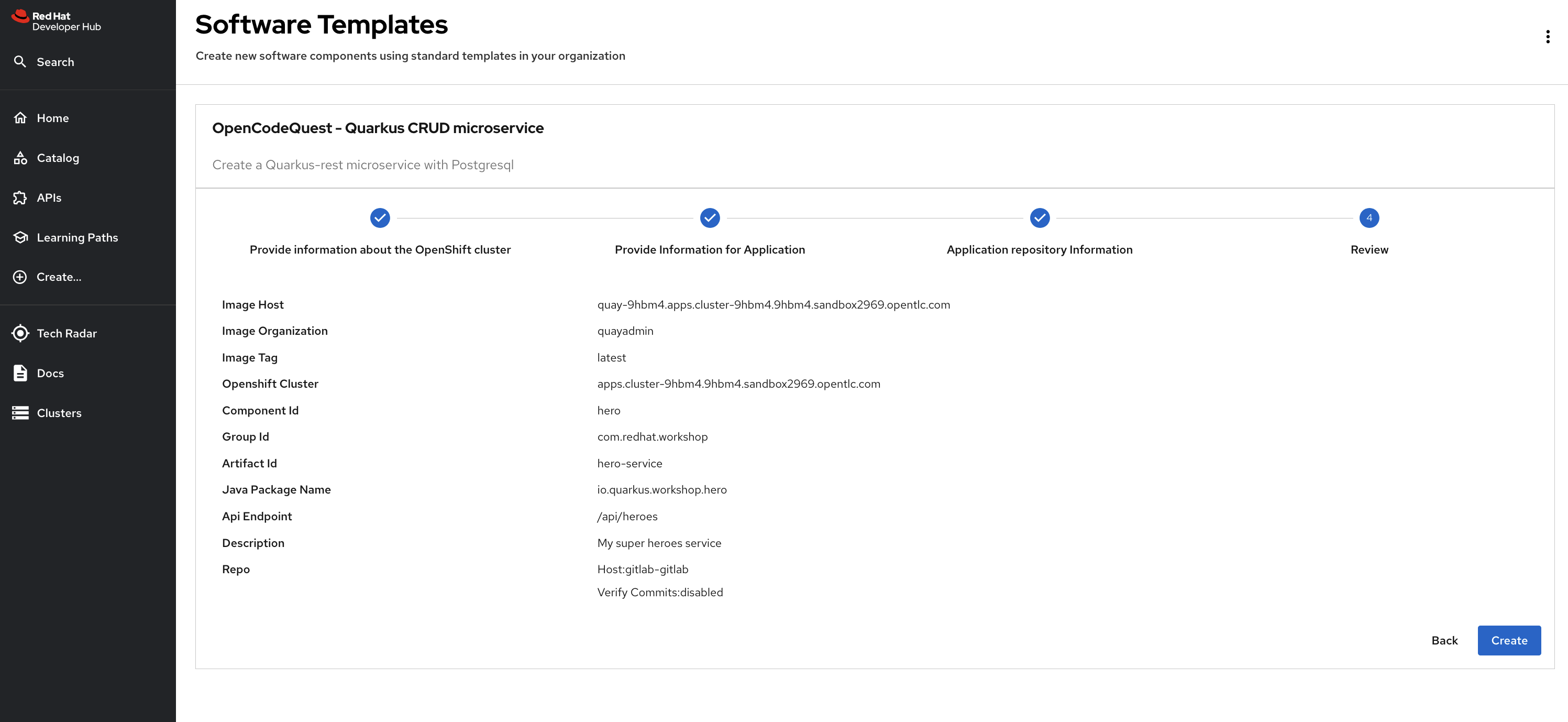Open Tech Radar in the sidebar
Viewport: 1568px width, 722px height.
pos(87,333)
